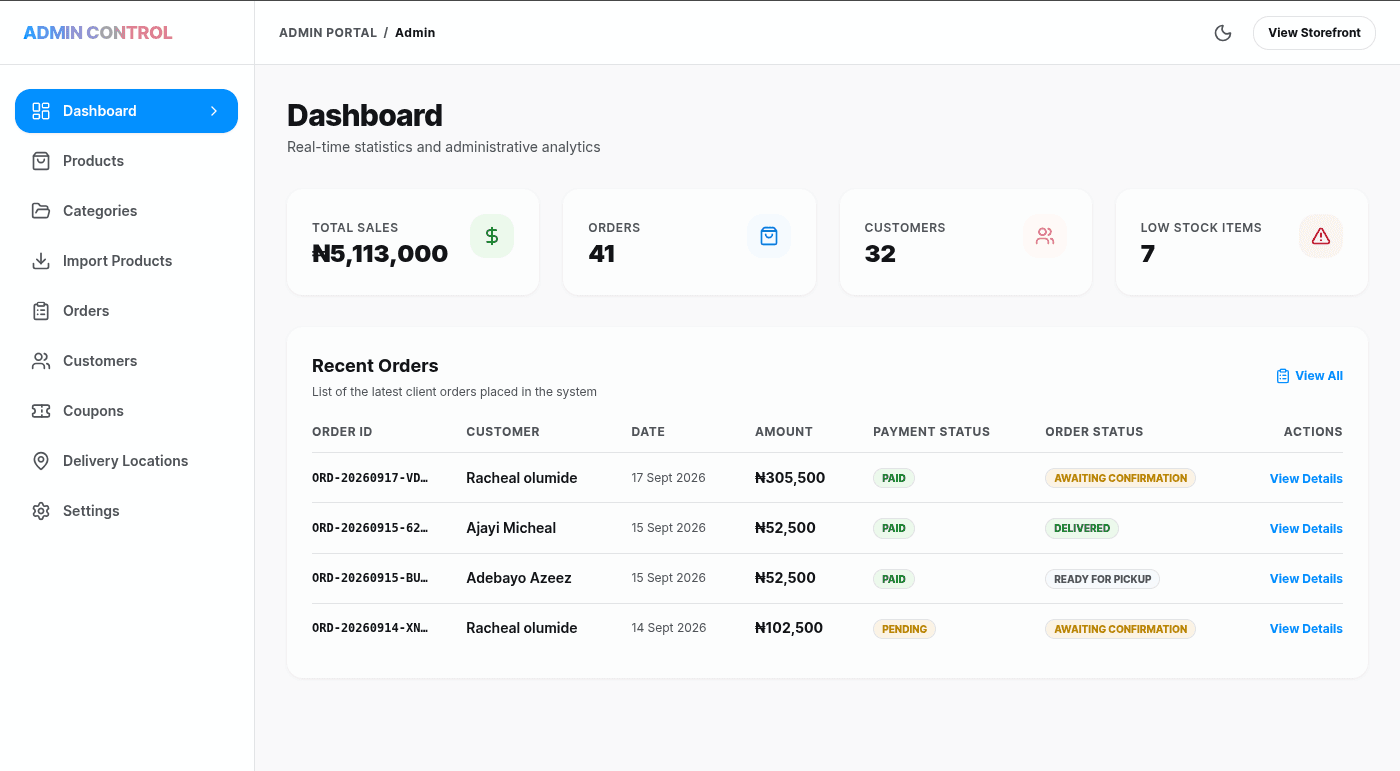Click the date 17 Sept 2026
The height and width of the screenshot is (771, 1400).
668,478
